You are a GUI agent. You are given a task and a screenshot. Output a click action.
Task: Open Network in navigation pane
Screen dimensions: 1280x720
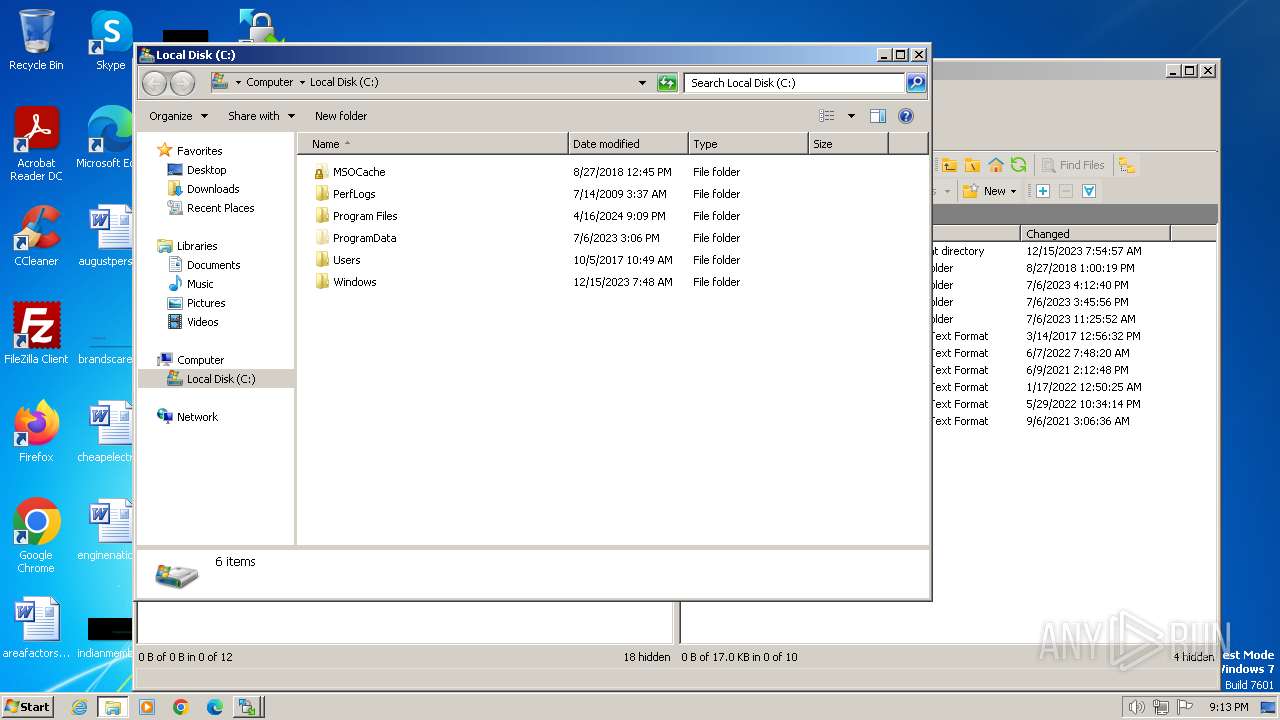click(197, 417)
